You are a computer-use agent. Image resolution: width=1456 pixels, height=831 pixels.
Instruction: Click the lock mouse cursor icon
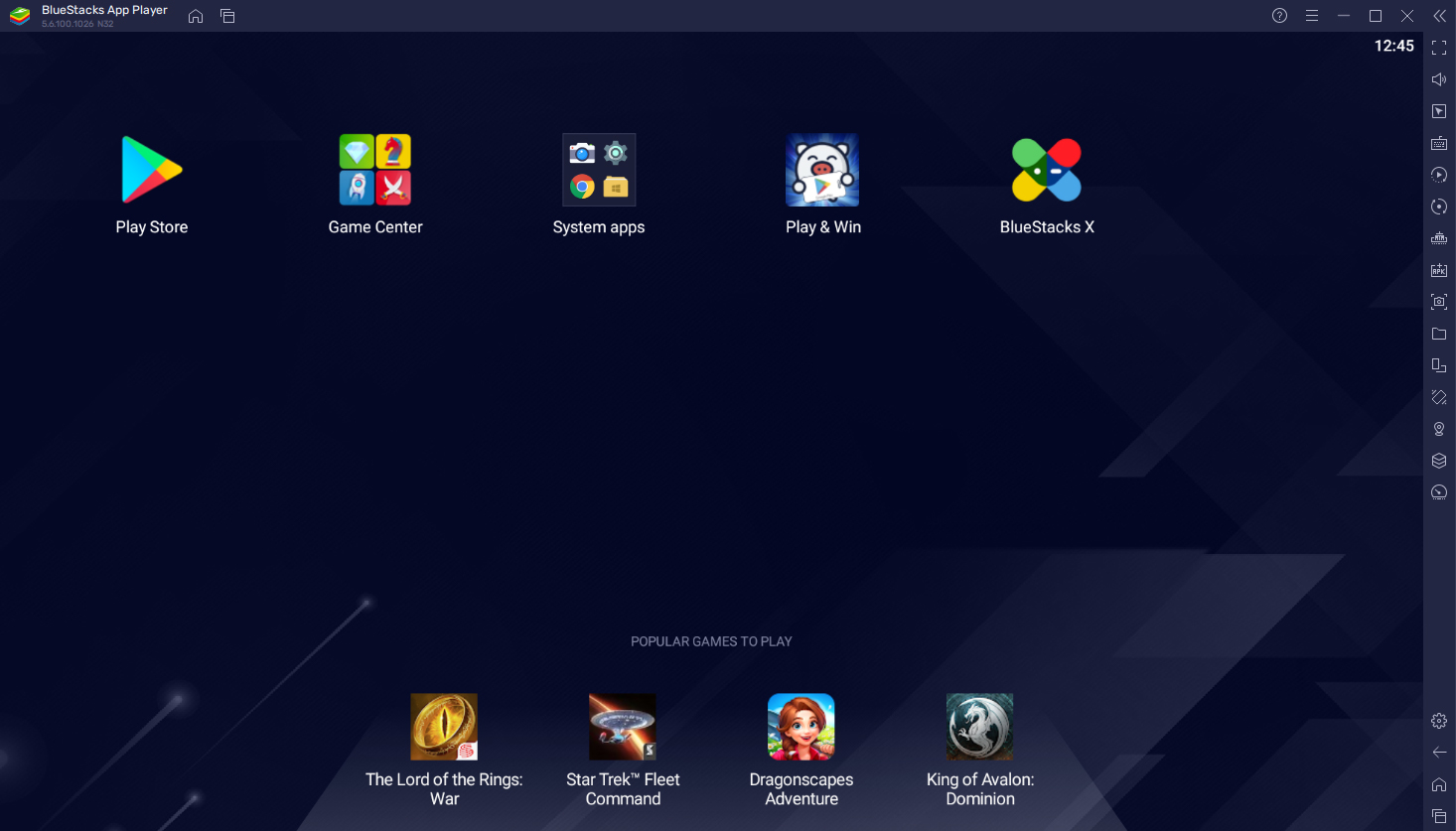point(1439,111)
